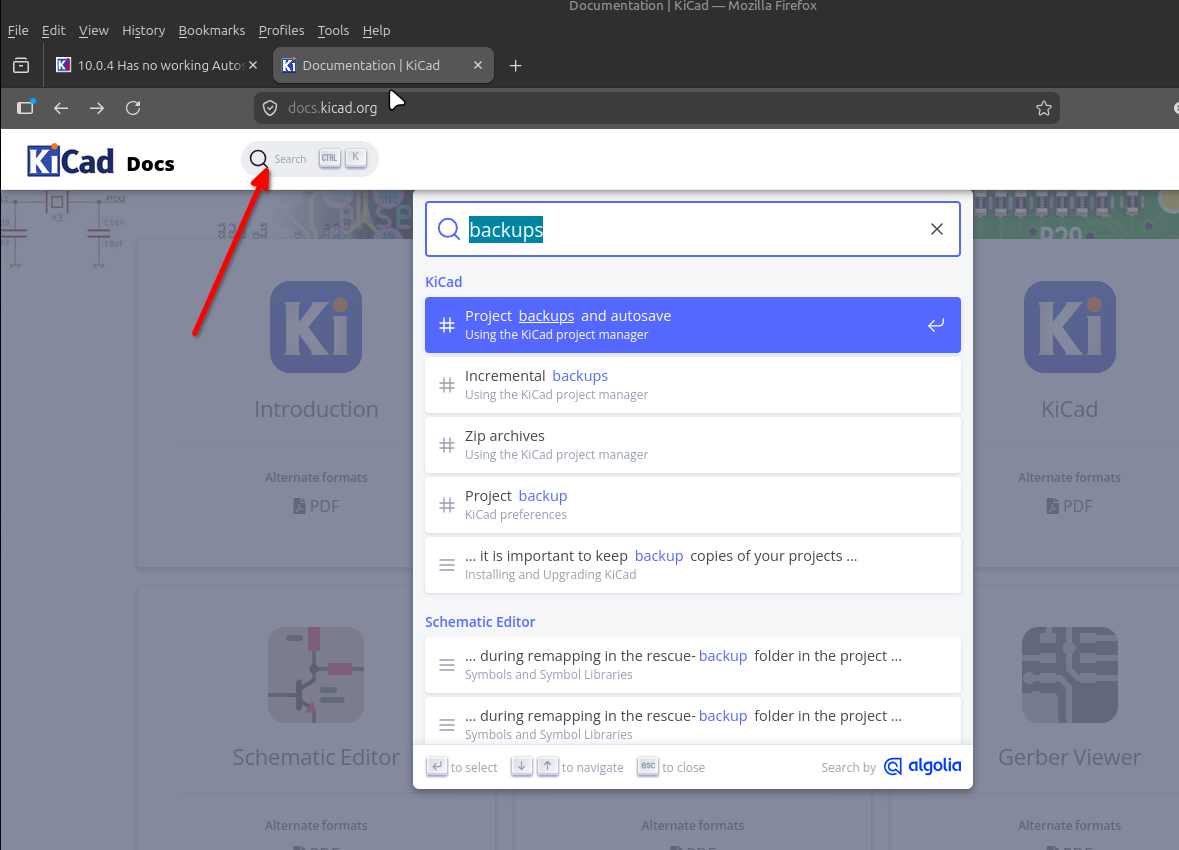Viewport: 1179px width, 850px height.
Task: Click the 'Search by' label text
Action: tap(848, 767)
